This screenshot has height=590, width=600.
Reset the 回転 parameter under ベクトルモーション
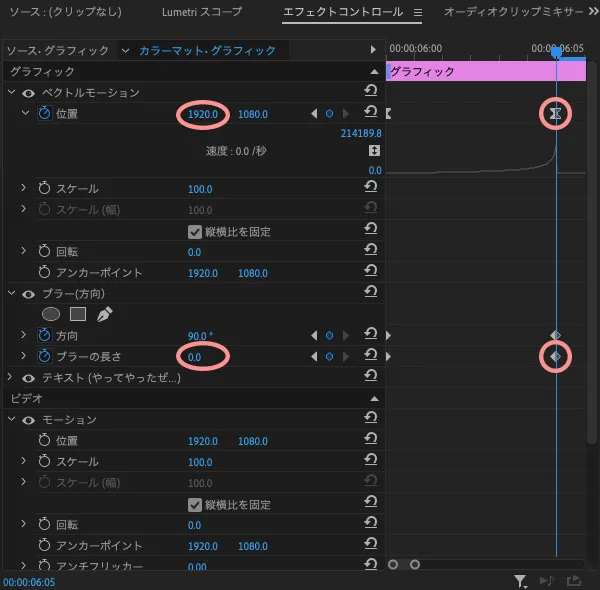pyautogui.click(x=371, y=251)
